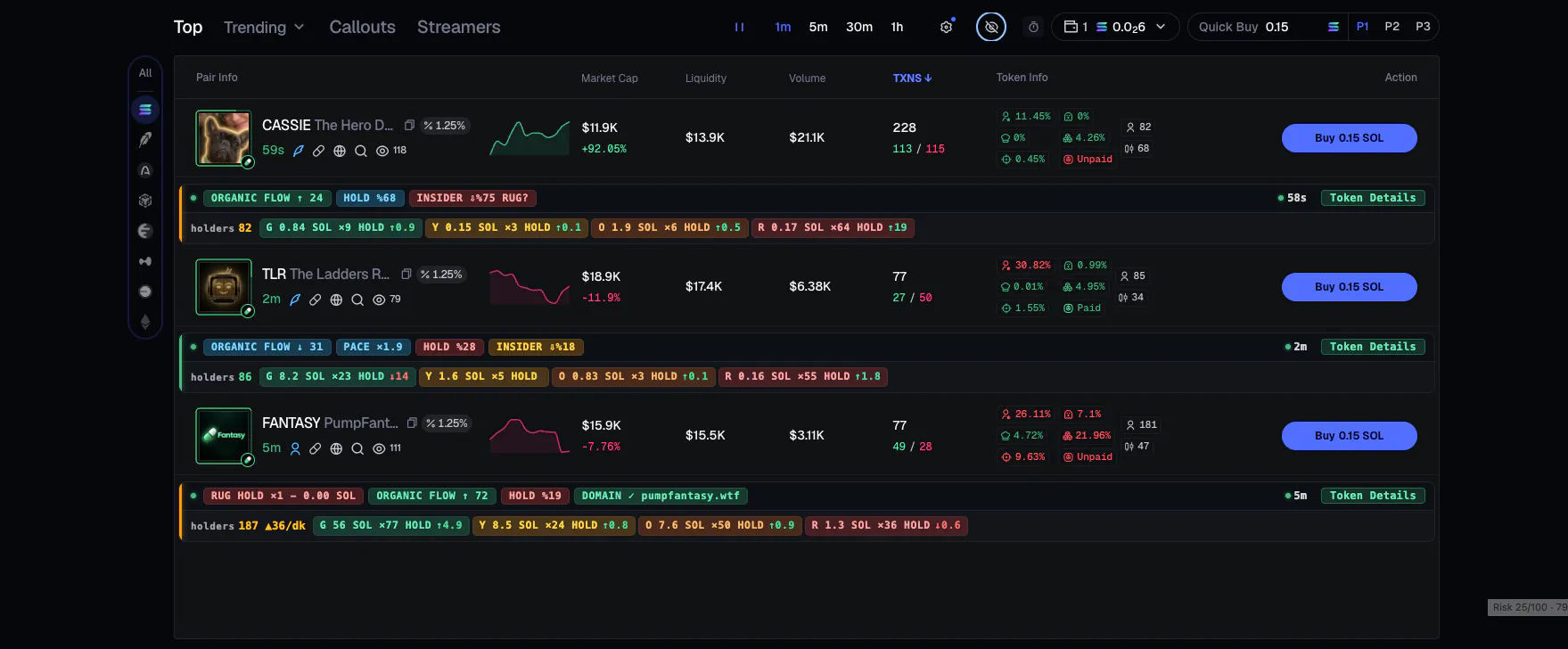Select the striped circle chain icon in sidebar
The width and height of the screenshot is (1568, 649).
tap(145, 231)
